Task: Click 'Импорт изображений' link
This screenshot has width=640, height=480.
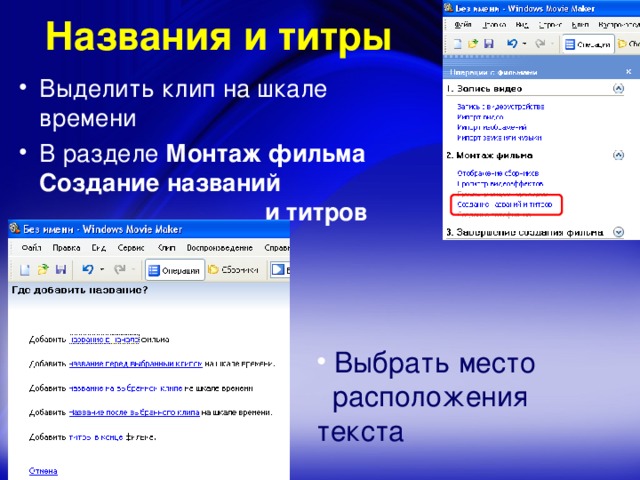Action: pyautogui.click(x=492, y=127)
